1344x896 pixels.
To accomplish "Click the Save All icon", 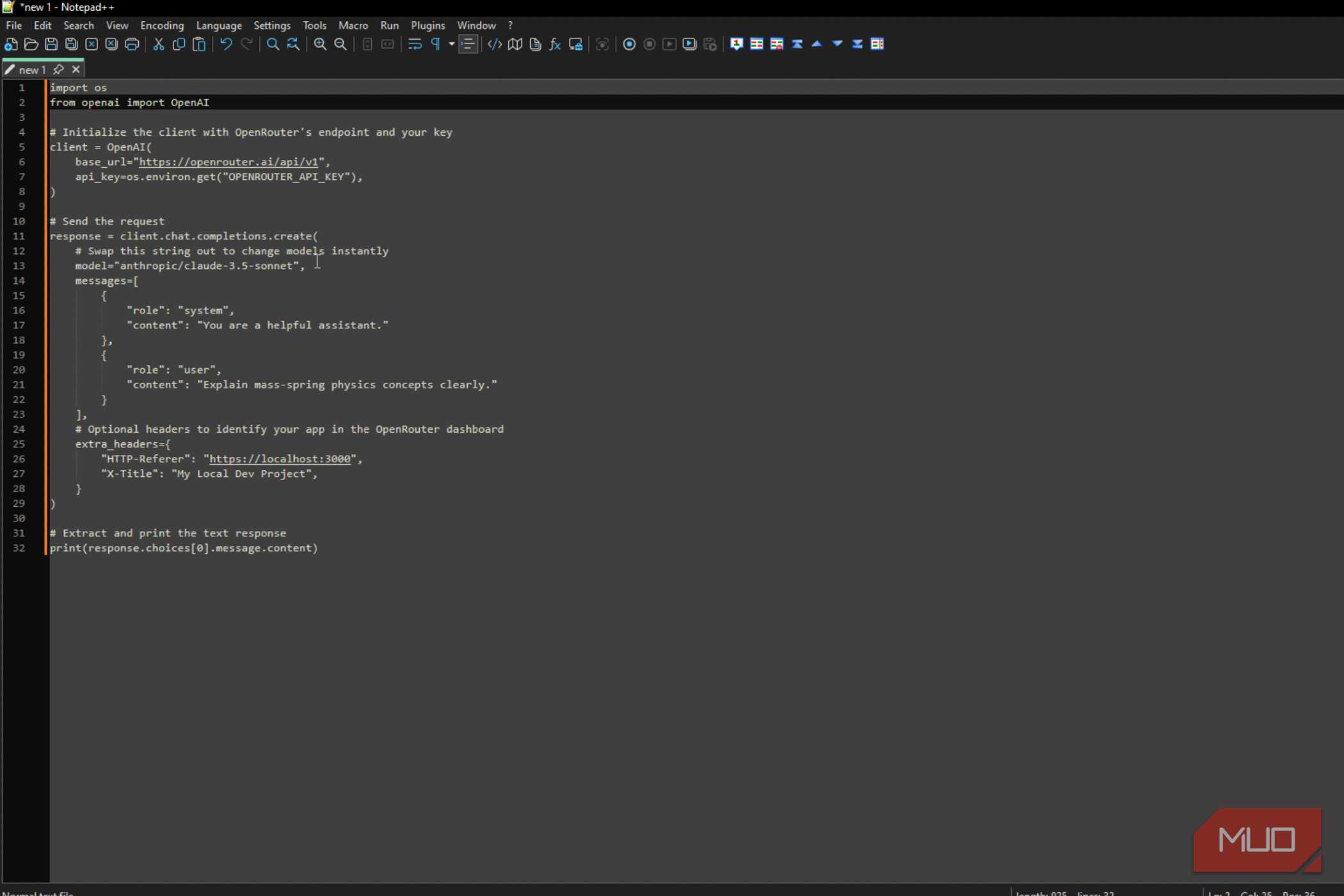I will 71,44.
